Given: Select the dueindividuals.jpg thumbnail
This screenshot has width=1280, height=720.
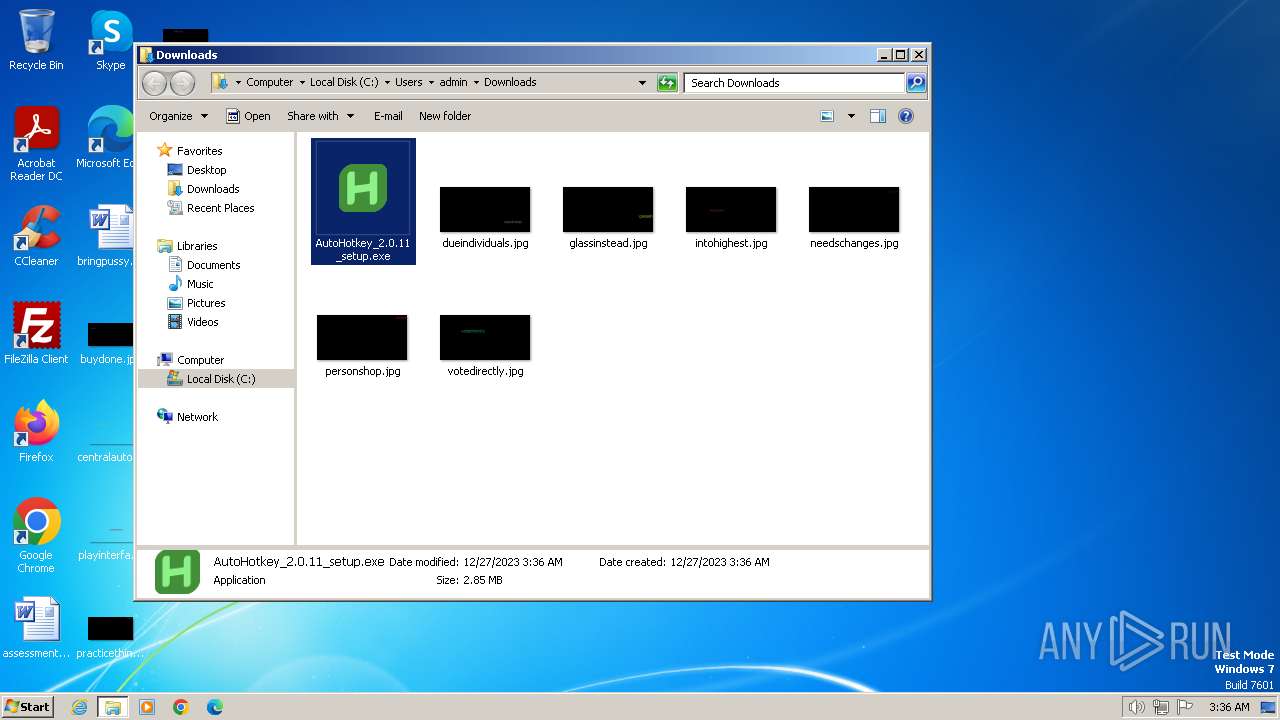Looking at the screenshot, I should tap(485, 209).
